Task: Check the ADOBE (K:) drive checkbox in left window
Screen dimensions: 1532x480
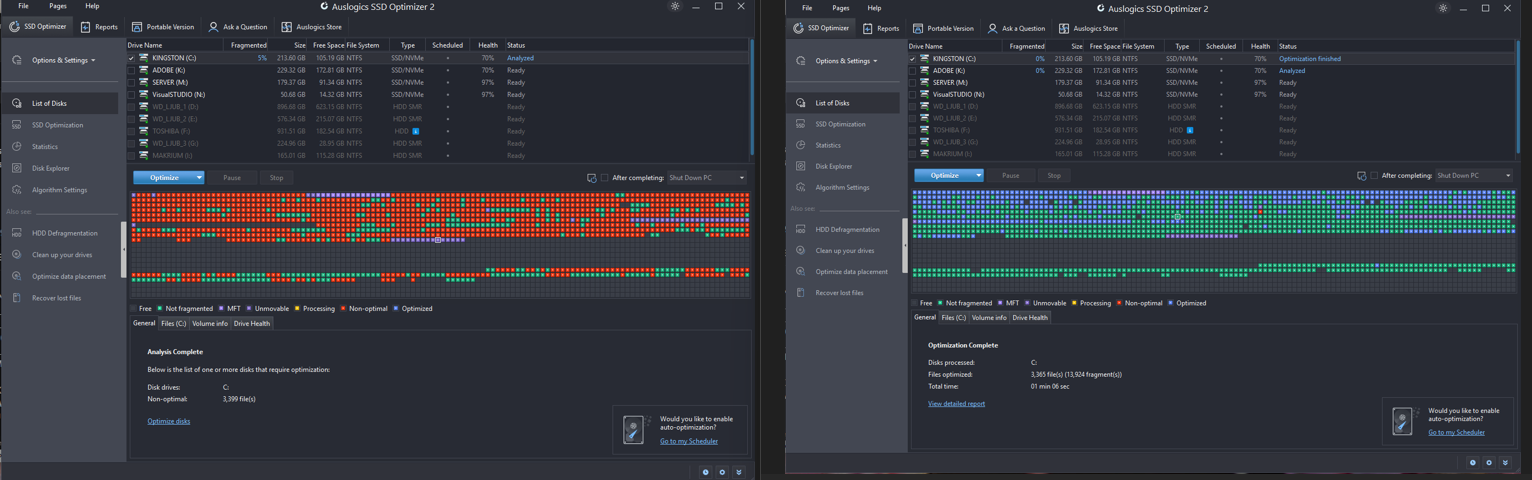Action: (131, 70)
